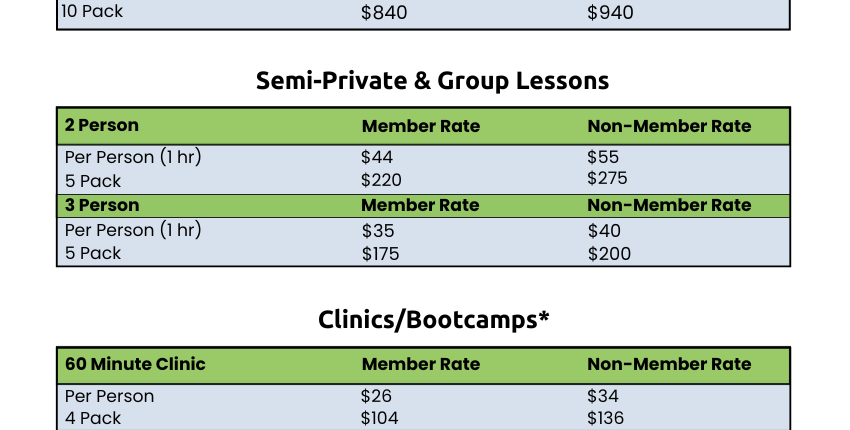Click the $44 member rate
850x430 pixels.
pos(377,157)
